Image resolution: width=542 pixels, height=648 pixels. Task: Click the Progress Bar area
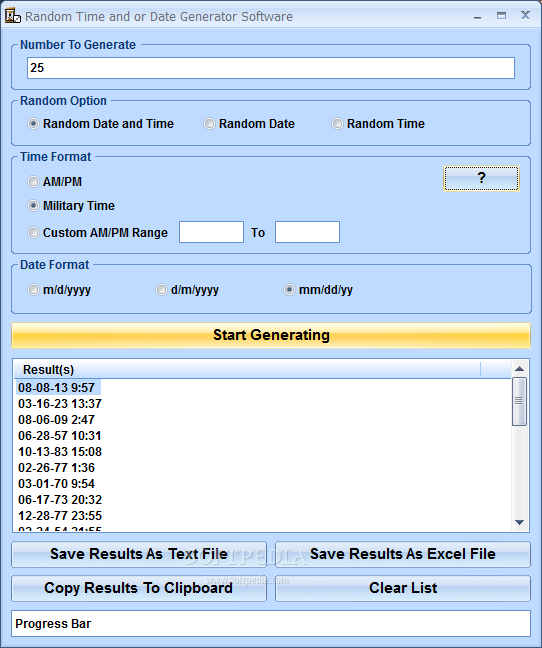coord(271,624)
